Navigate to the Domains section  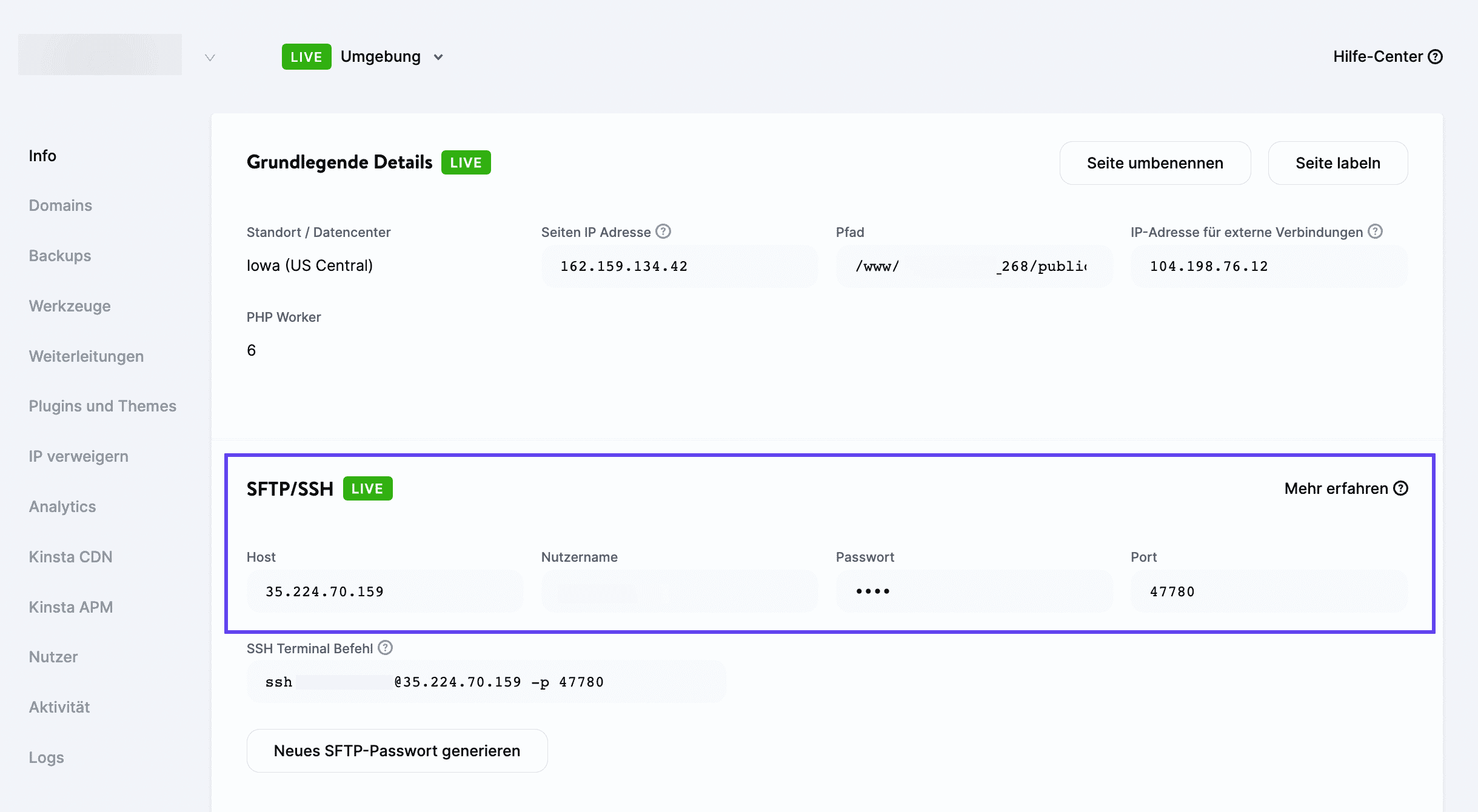coord(60,205)
